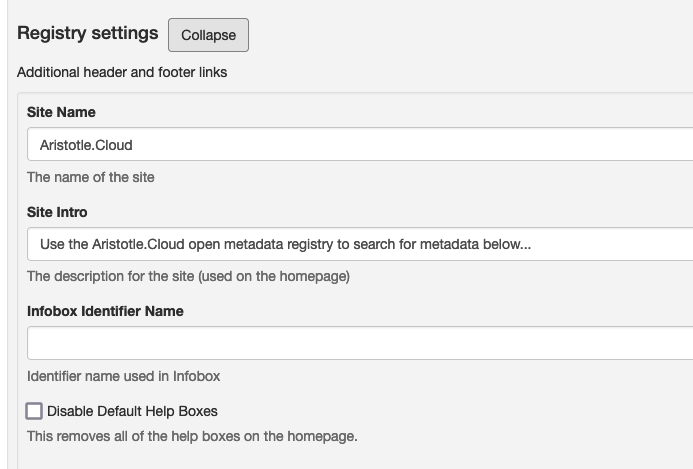This screenshot has height=469, width=693.
Task: Click the 'Infobox Identifier Name' label
Action: pos(105,311)
